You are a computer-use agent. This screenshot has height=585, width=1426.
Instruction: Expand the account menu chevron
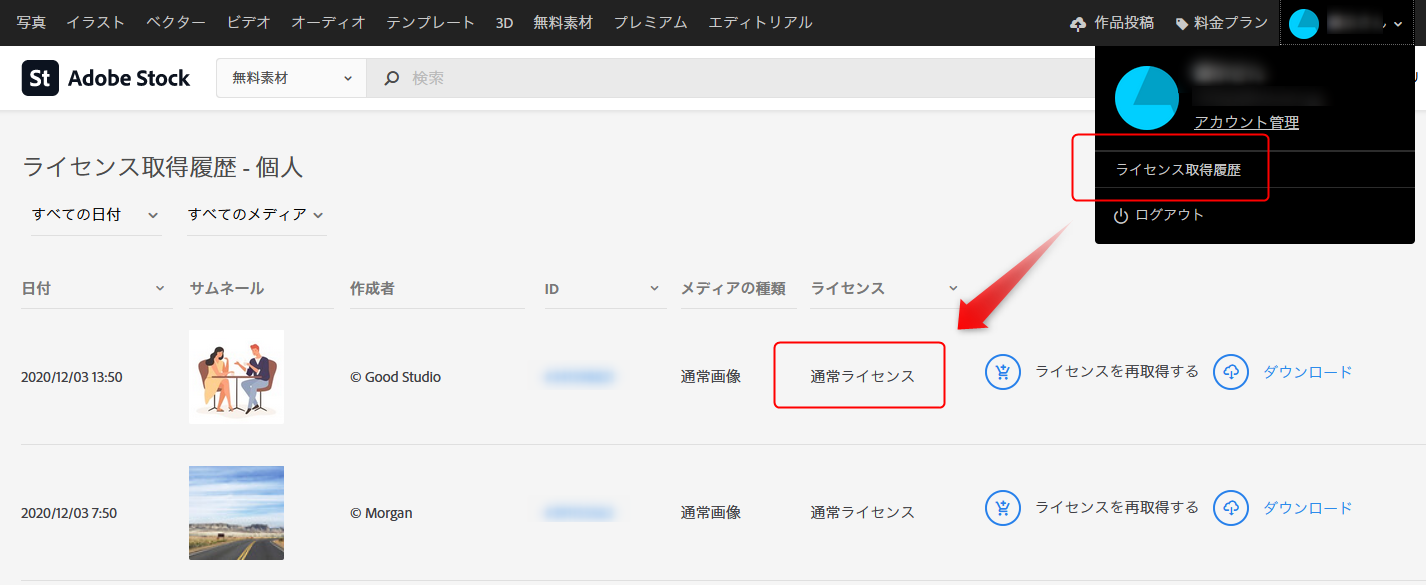1397,24
